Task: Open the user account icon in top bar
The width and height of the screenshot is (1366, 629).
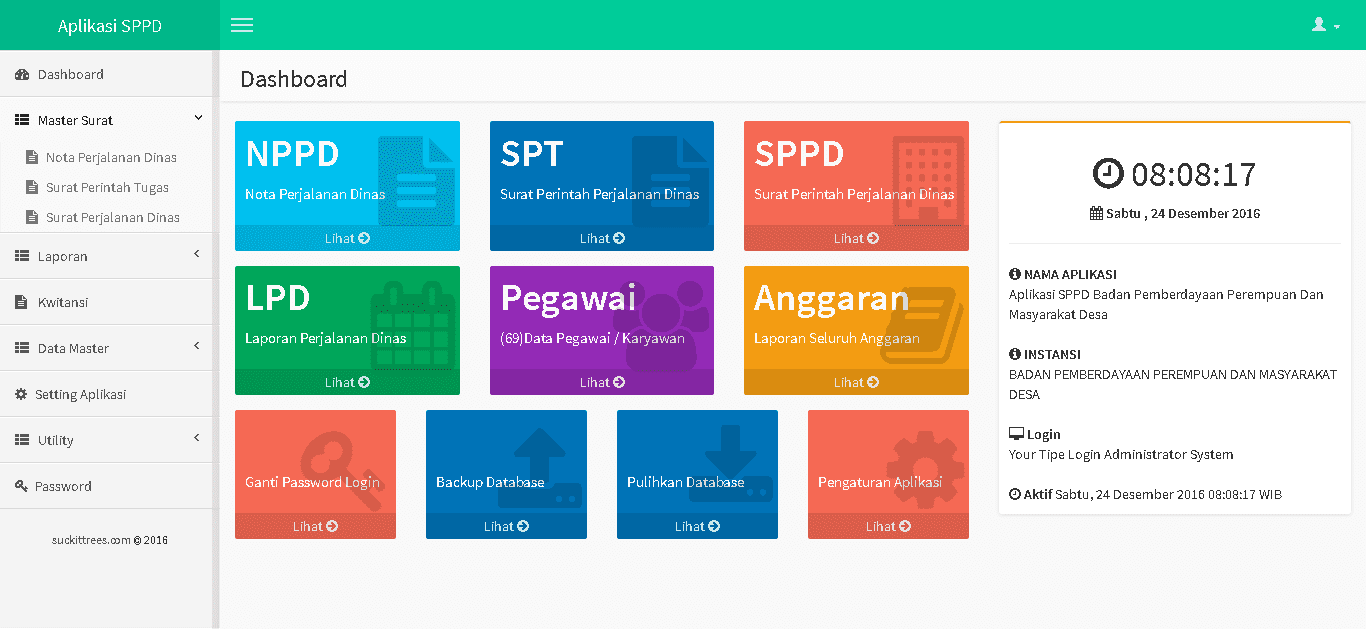Action: [x=1320, y=23]
